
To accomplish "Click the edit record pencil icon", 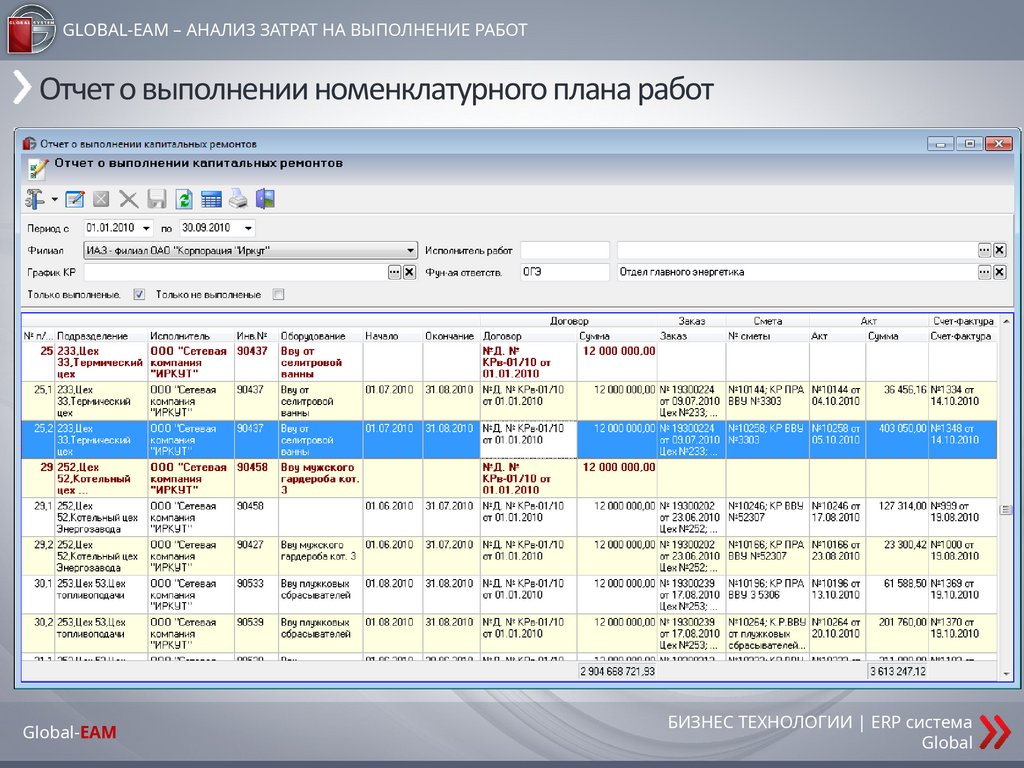I will (x=75, y=199).
